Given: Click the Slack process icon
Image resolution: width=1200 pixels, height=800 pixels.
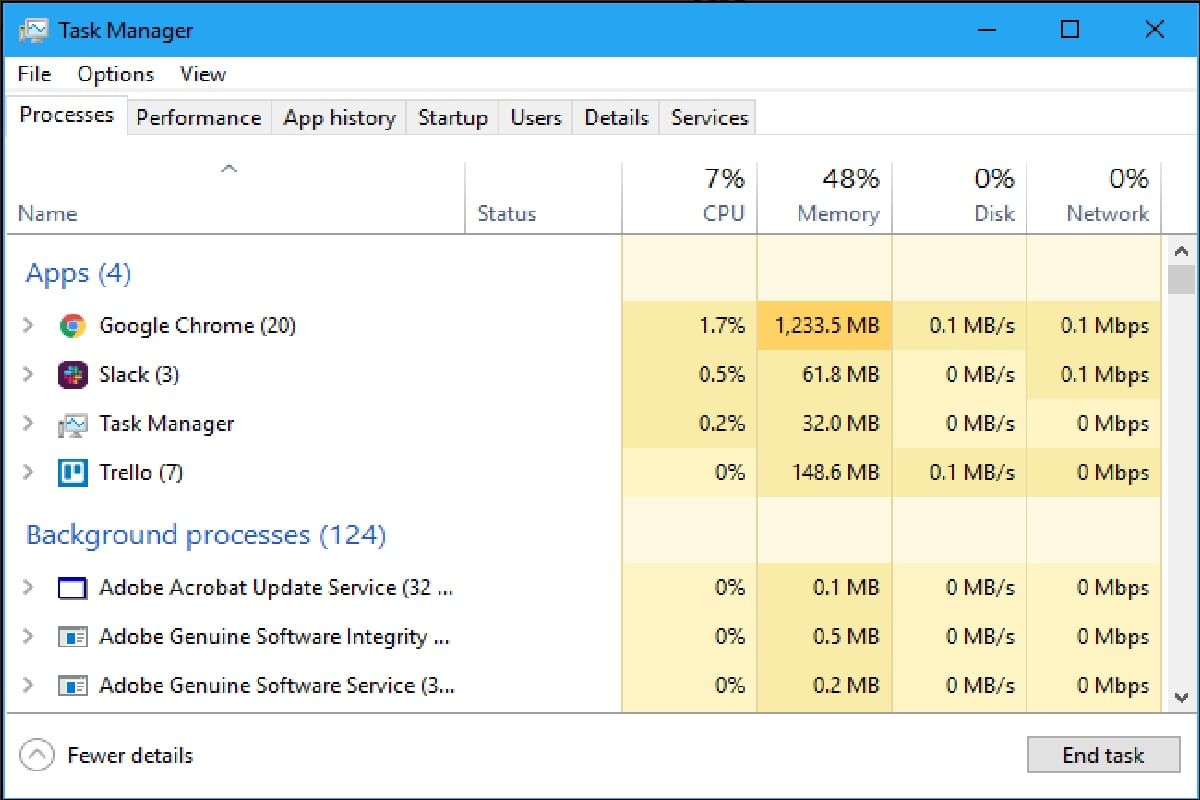Looking at the screenshot, I should 73,374.
